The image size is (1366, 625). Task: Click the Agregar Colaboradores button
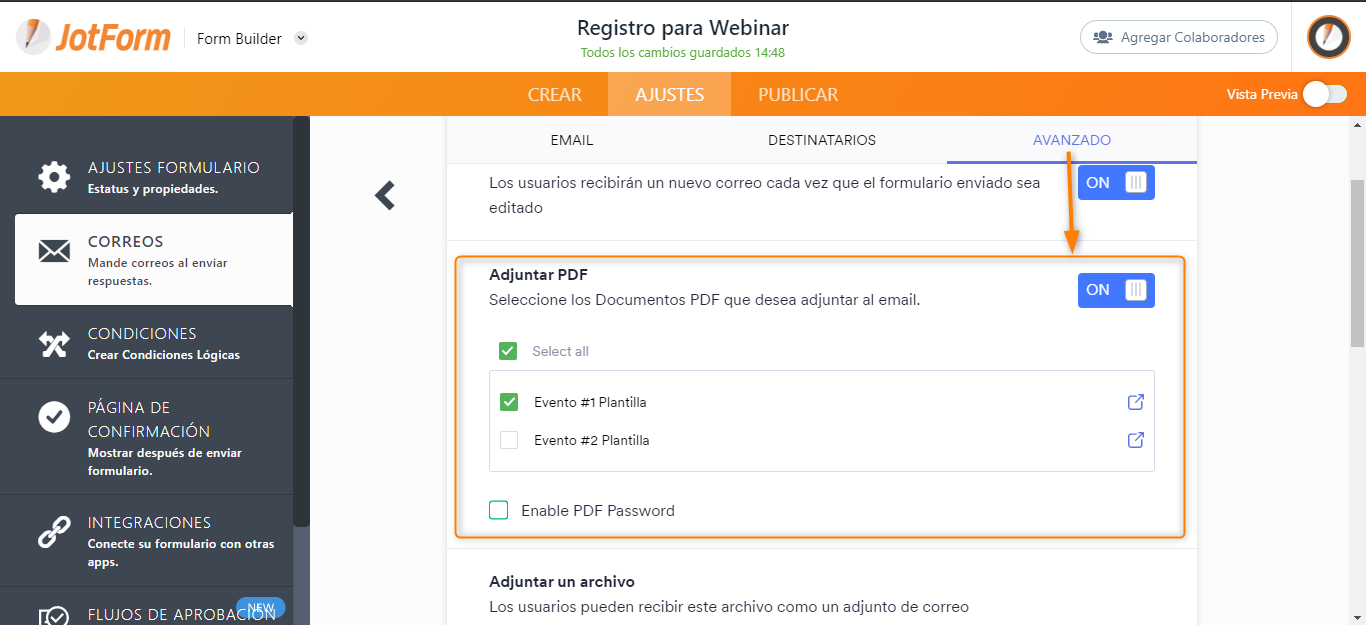(1179, 37)
